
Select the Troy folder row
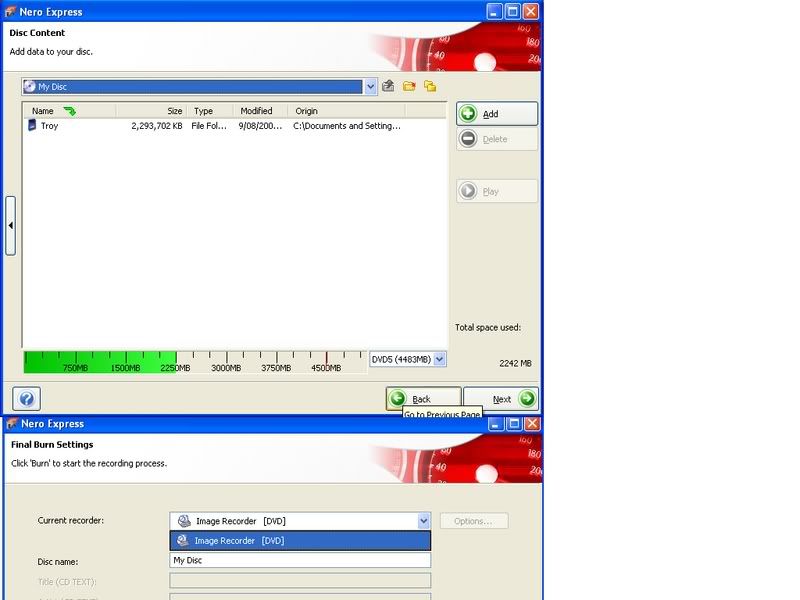pos(214,126)
